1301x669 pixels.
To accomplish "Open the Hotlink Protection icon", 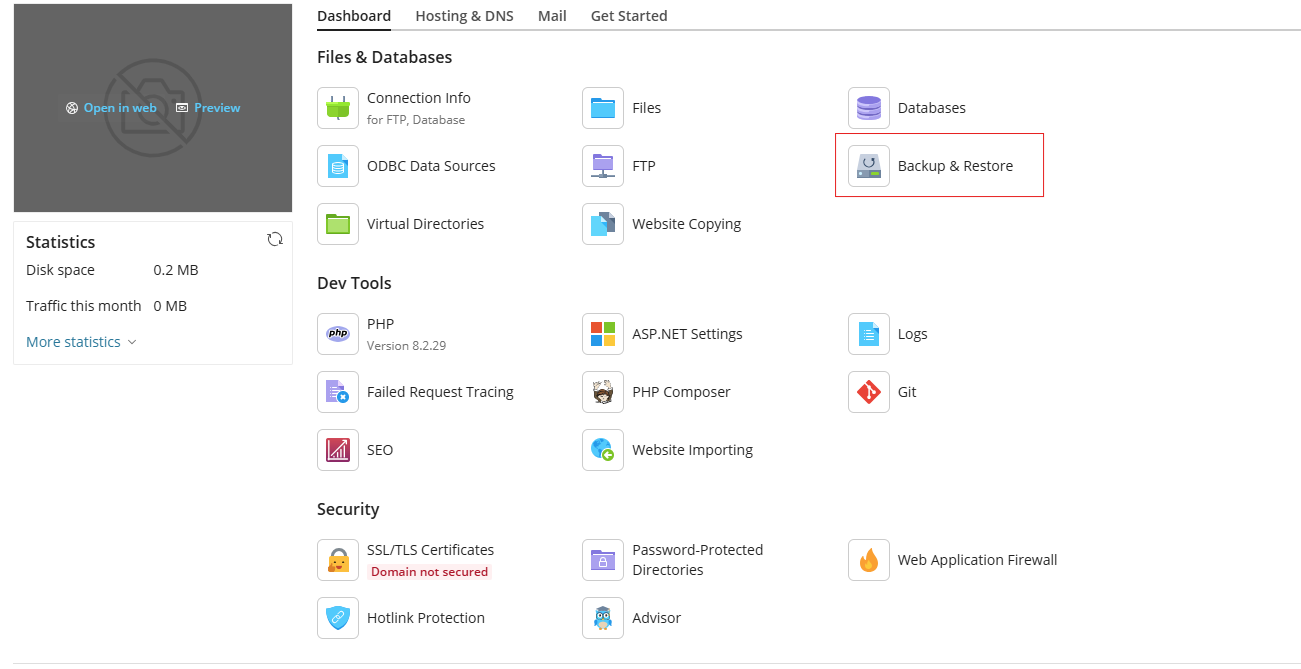I will [x=338, y=618].
